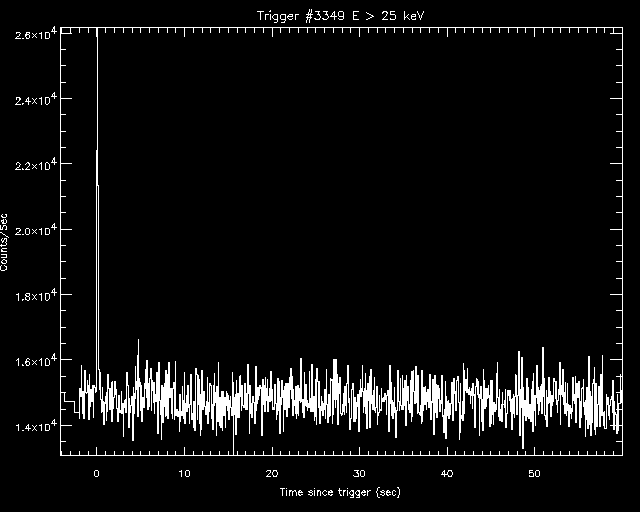Image resolution: width=640 pixels, height=512 pixels.
Task: Click the x-axis tick label 20
Action: [x=272, y=474]
